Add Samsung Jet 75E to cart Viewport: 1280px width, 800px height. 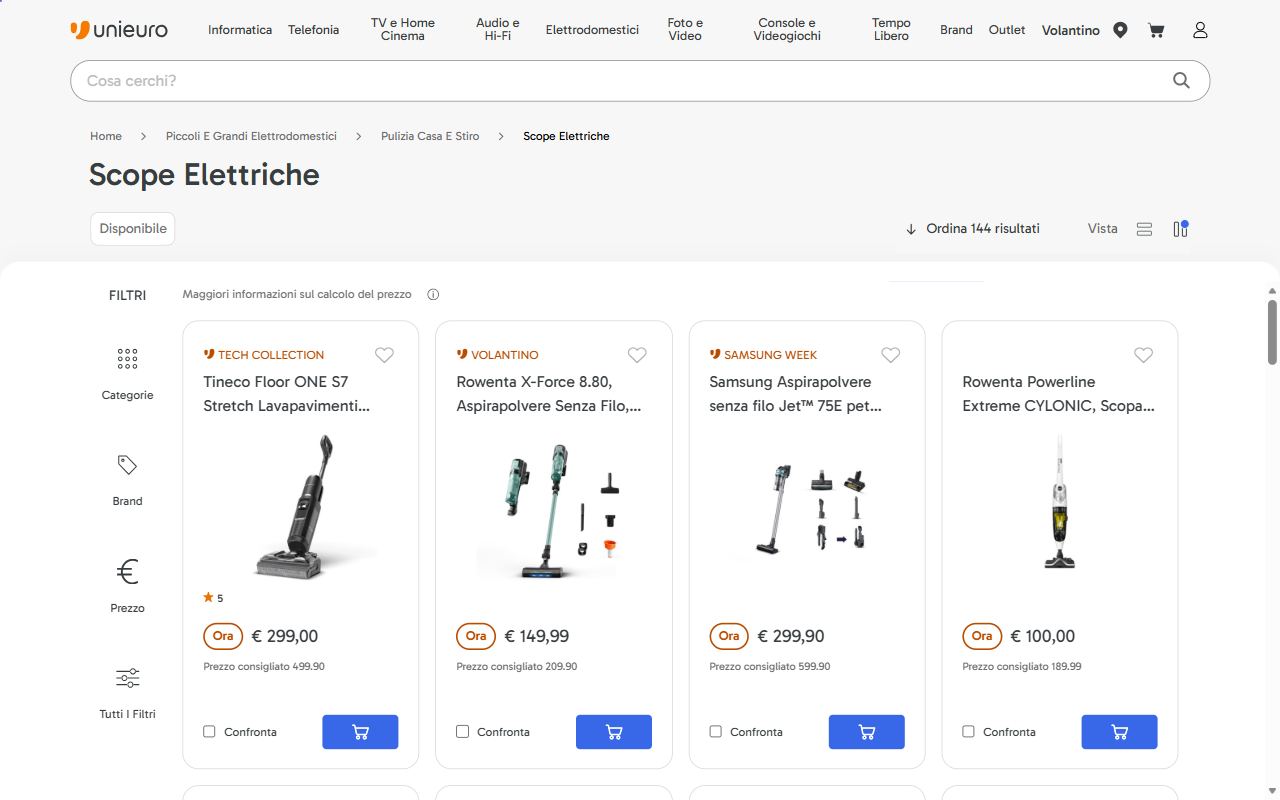pyautogui.click(x=867, y=732)
